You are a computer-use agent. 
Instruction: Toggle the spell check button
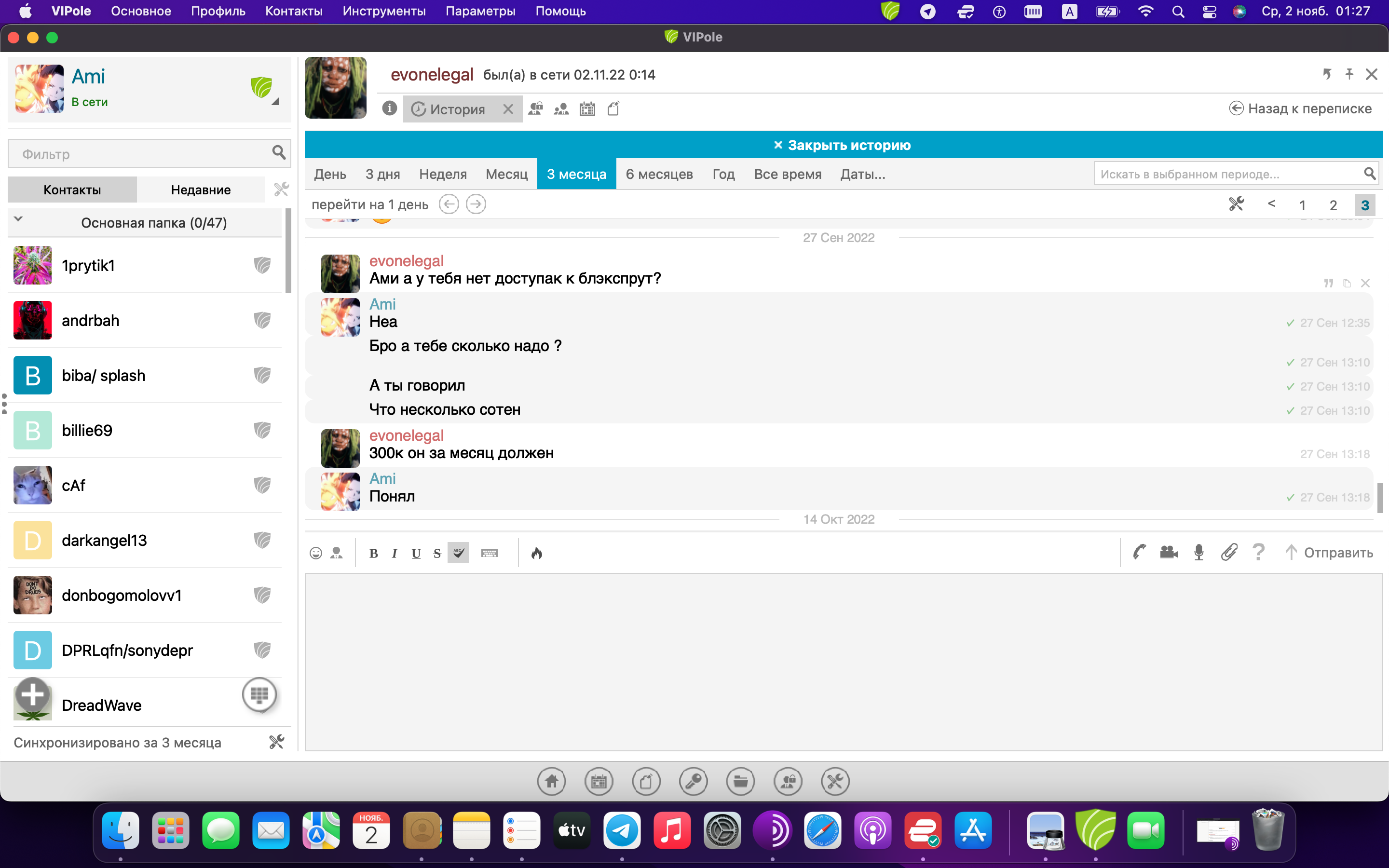458,553
